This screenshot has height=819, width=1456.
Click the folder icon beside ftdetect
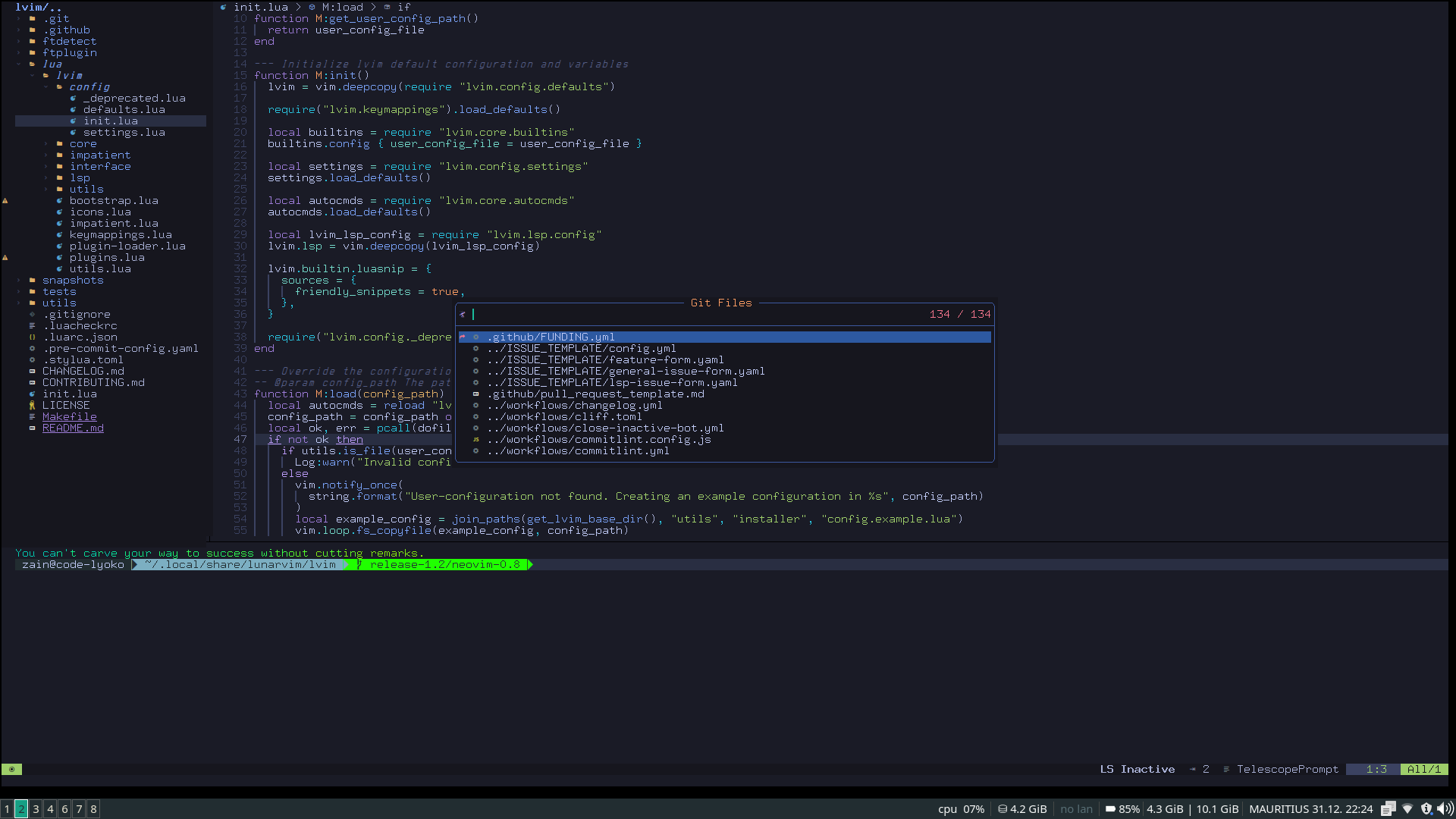(x=33, y=42)
